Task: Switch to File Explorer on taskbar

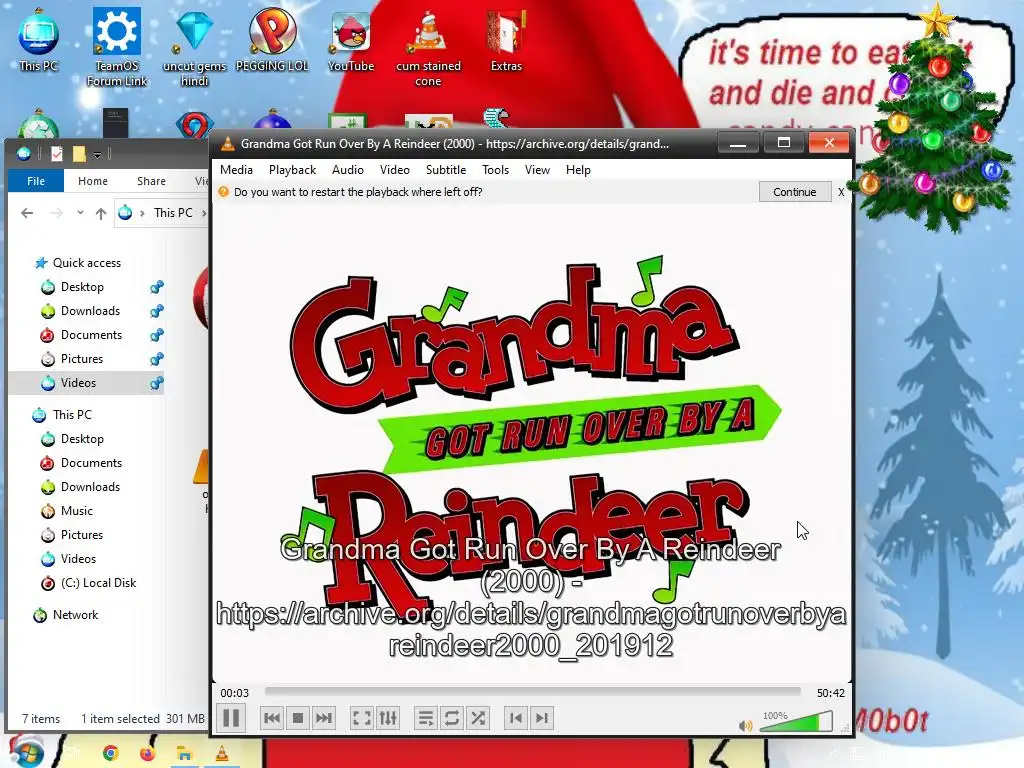Action: 184,754
